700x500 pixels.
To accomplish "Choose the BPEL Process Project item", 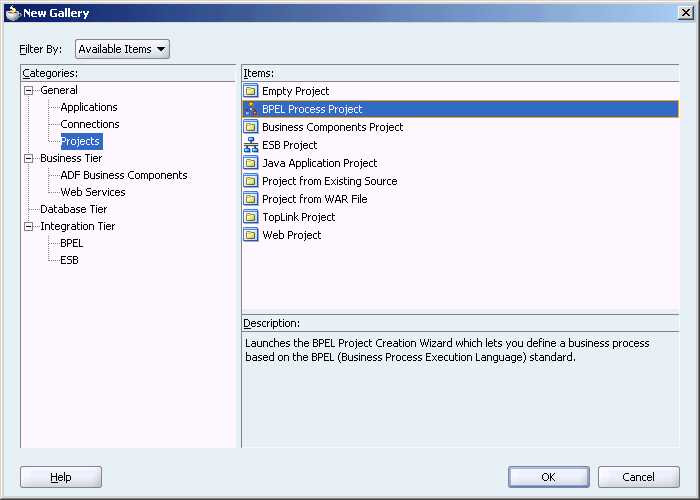I will [460, 109].
